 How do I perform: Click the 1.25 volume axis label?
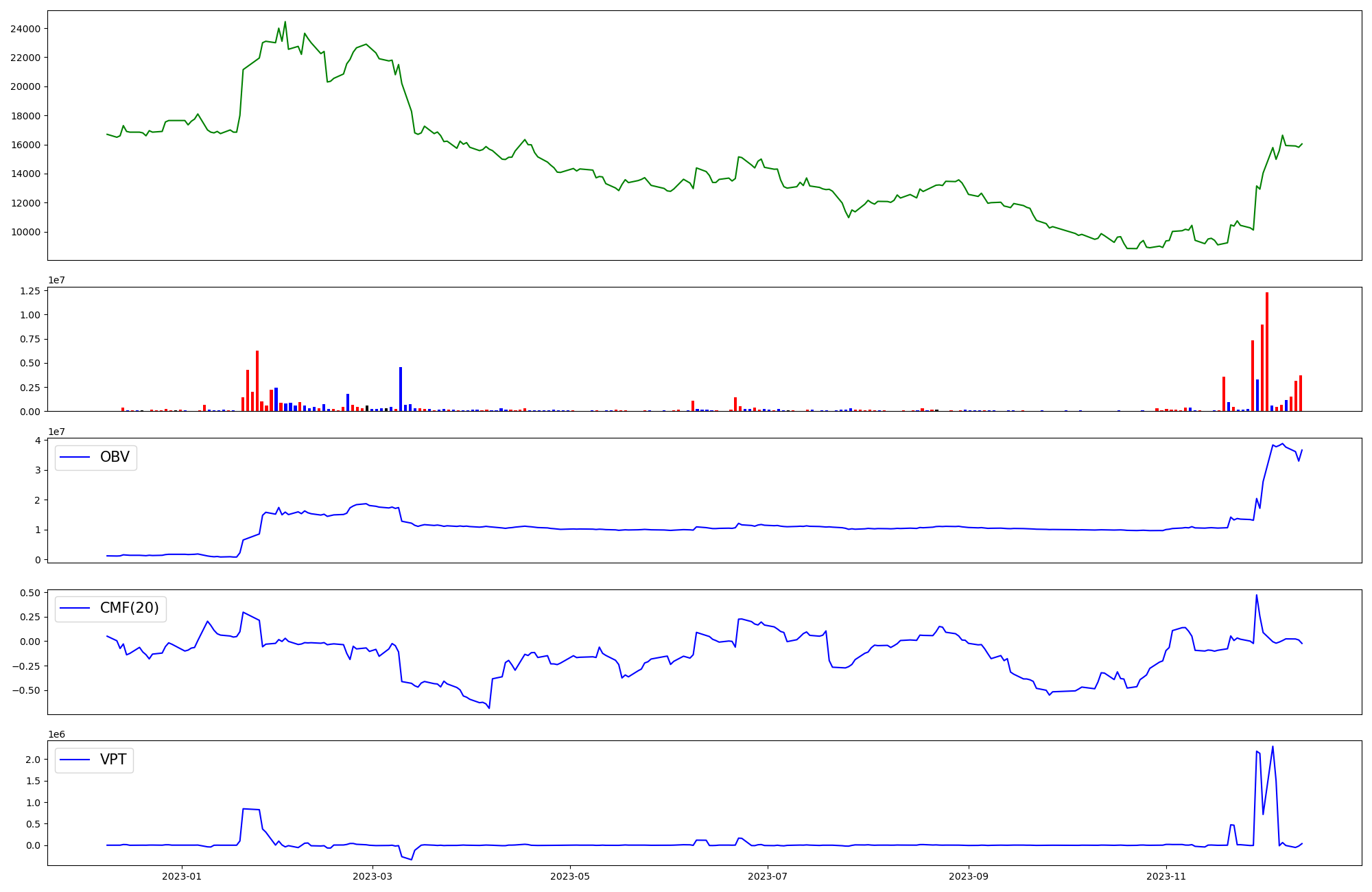click(x=29, y=291)
